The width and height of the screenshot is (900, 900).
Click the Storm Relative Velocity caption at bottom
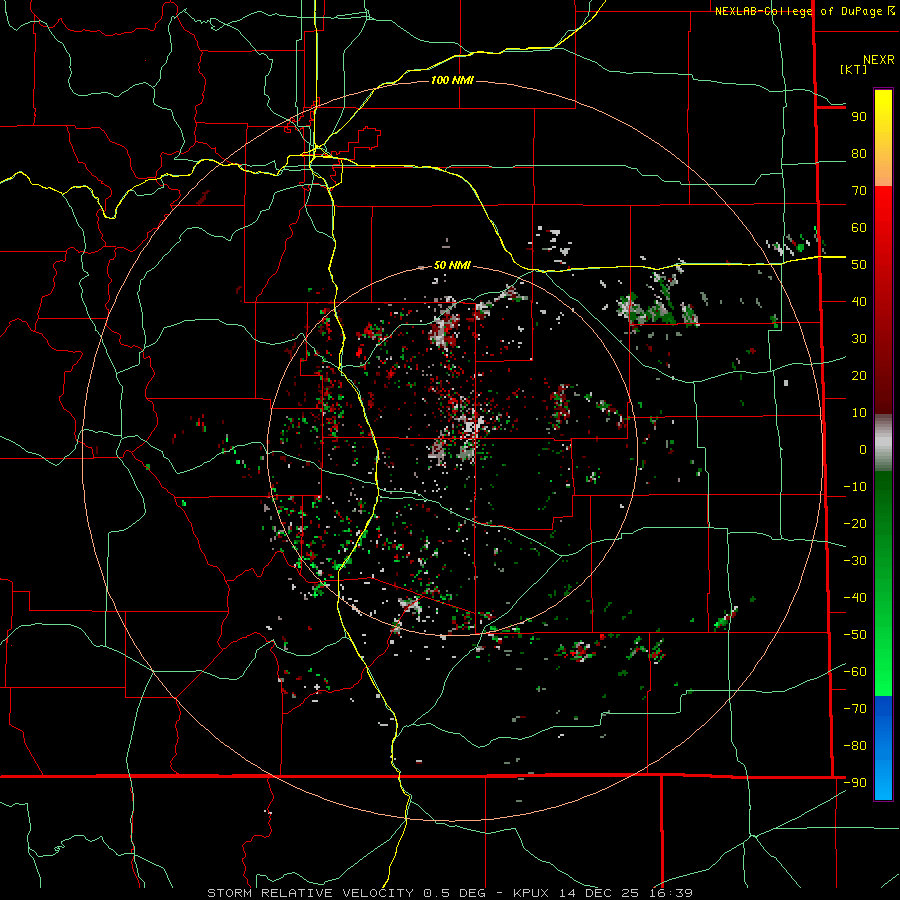(450, 893)
